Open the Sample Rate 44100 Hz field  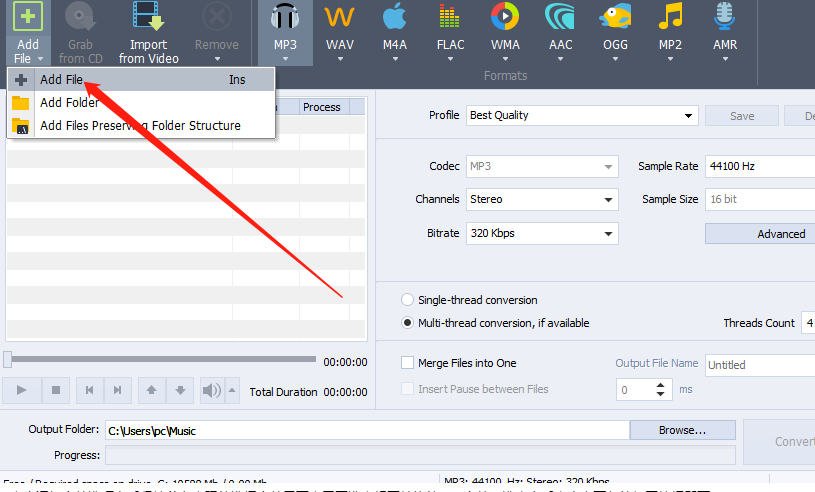pos(760,166)
